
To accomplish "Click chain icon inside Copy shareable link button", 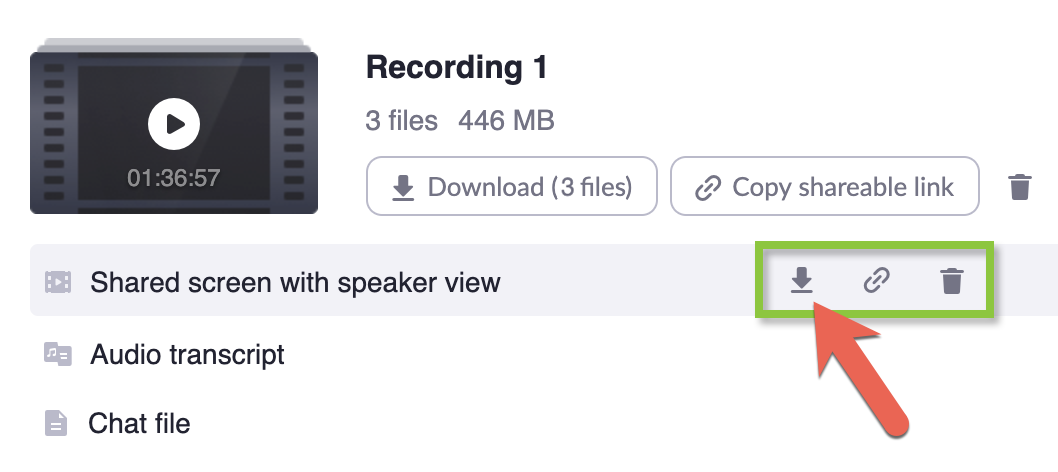I will coord(708,187).
